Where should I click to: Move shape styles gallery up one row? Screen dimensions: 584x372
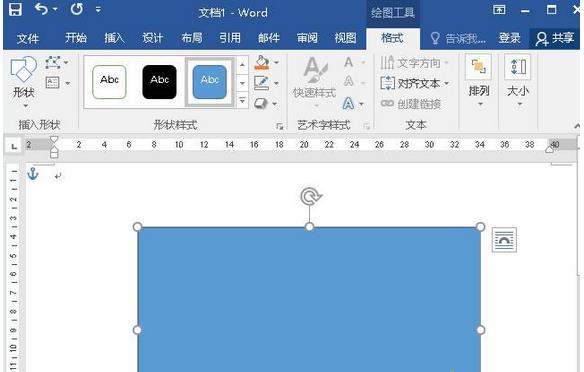pyautogui.click(x=242, y=65)
